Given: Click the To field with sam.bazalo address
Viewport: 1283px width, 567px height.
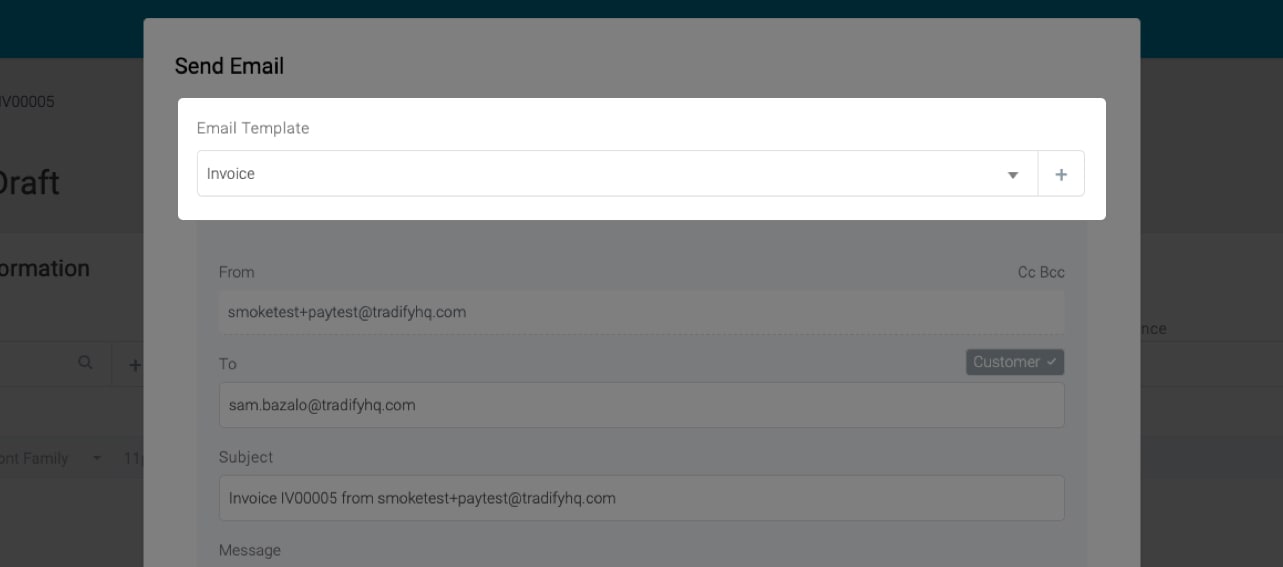Looking at the screenshot, I should (x=641, y=405).
